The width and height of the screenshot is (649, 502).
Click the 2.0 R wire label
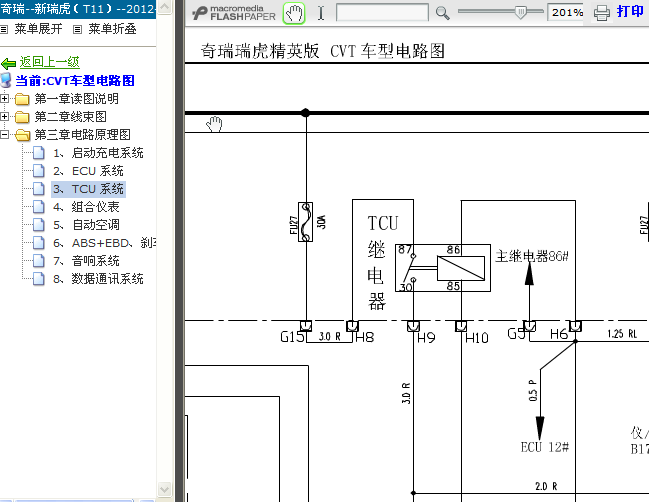(x=546, y=486)
